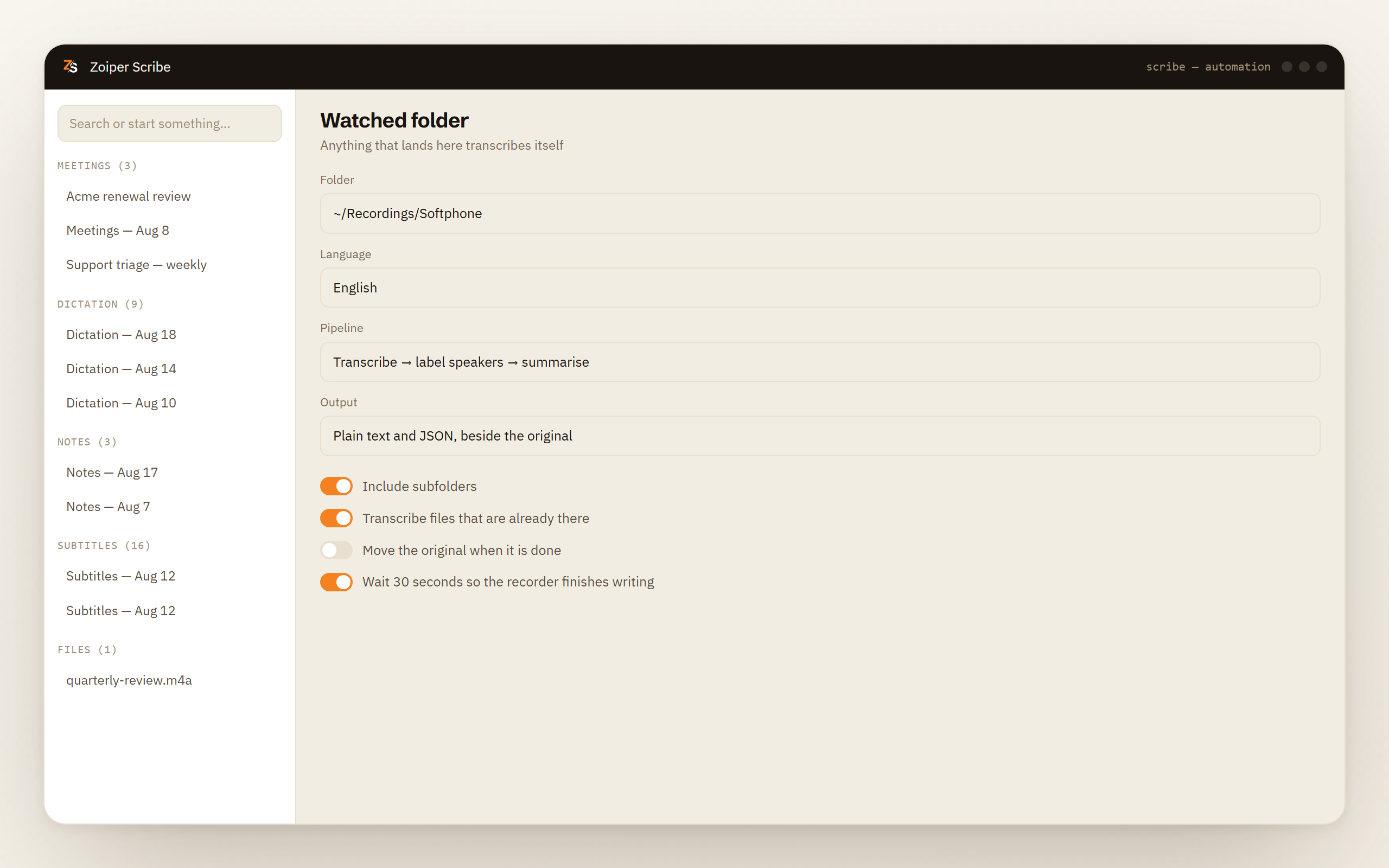Enable Move the original when done
This screenshot has height=868, width=1389.
(336, 551)
